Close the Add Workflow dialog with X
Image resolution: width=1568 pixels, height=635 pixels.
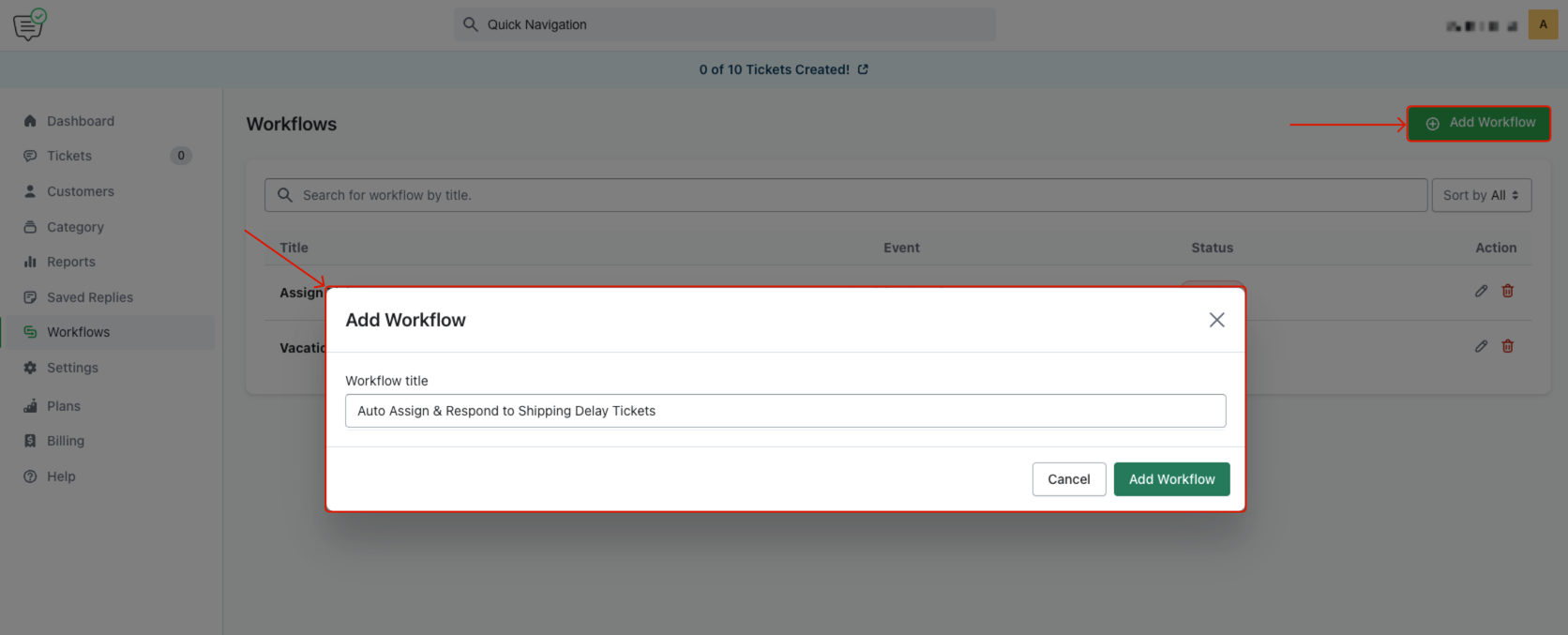tap(1216, 320)
